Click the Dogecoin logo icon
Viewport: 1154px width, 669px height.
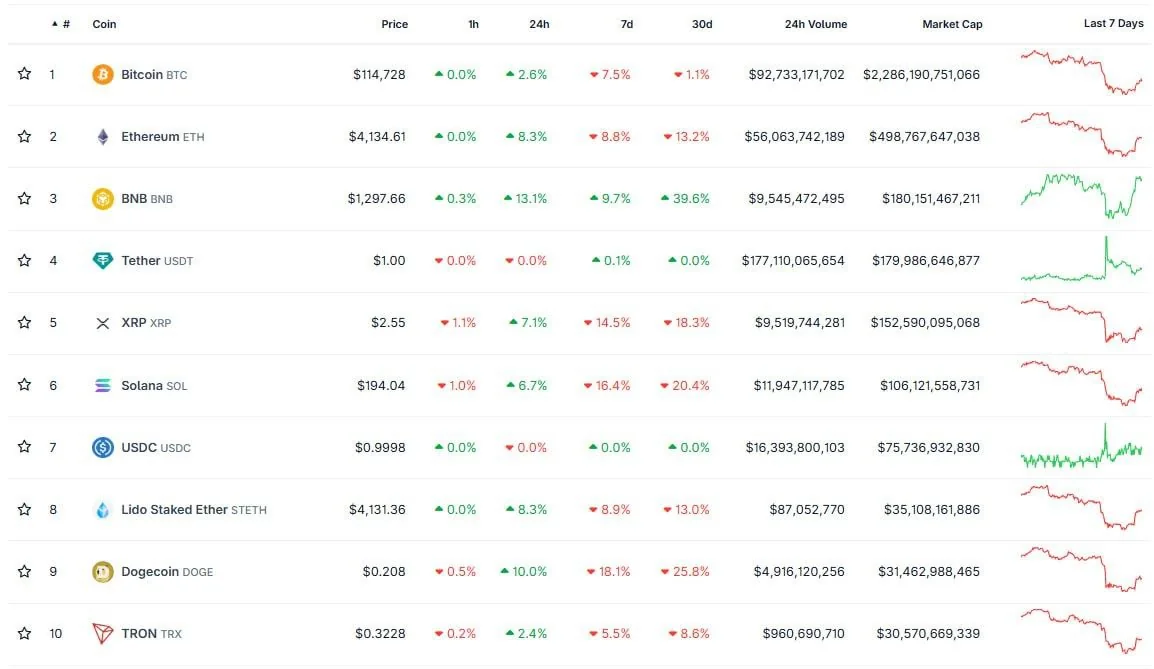[102, 572]
